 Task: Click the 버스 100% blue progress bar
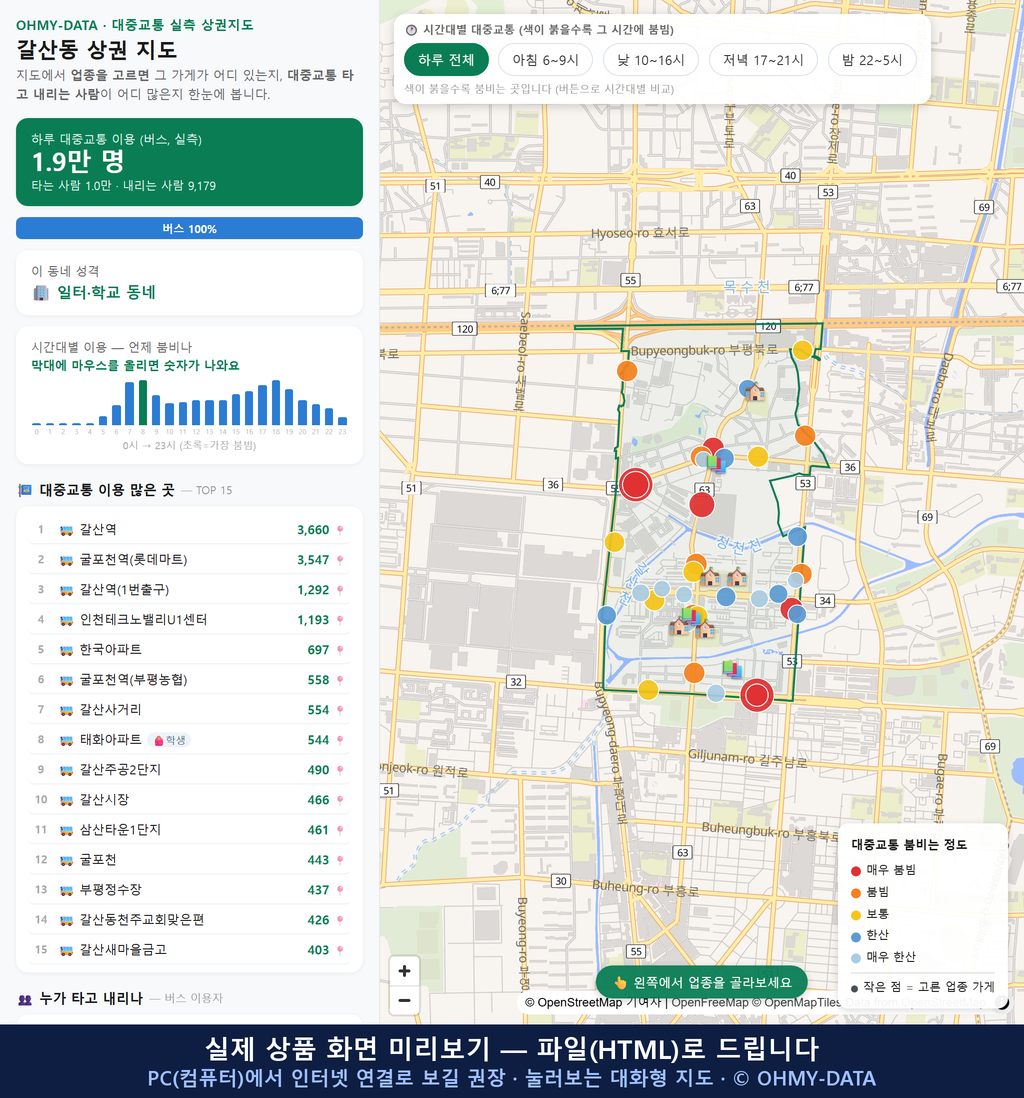pos(189,228)
